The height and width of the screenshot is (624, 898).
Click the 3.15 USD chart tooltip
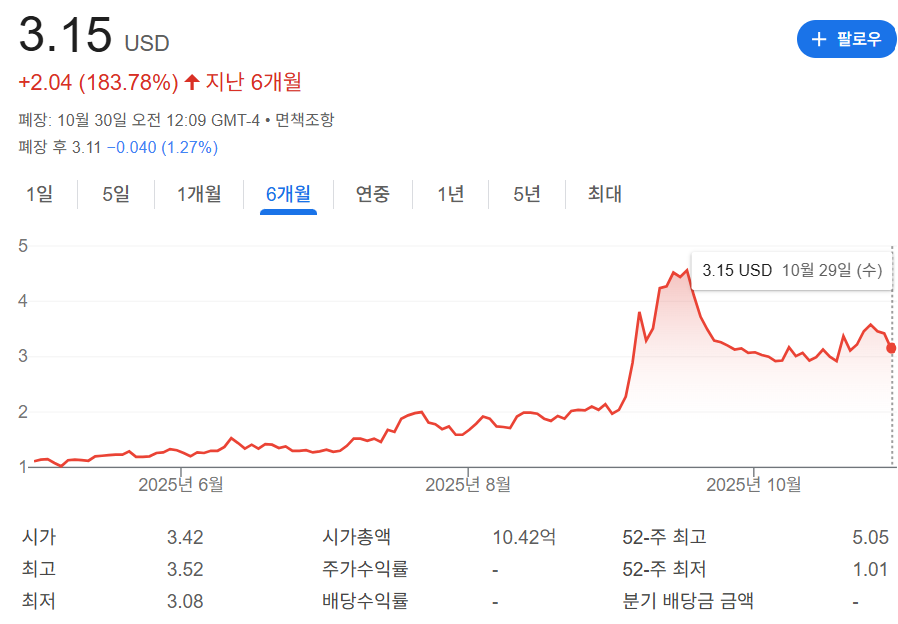click(792, 270)
